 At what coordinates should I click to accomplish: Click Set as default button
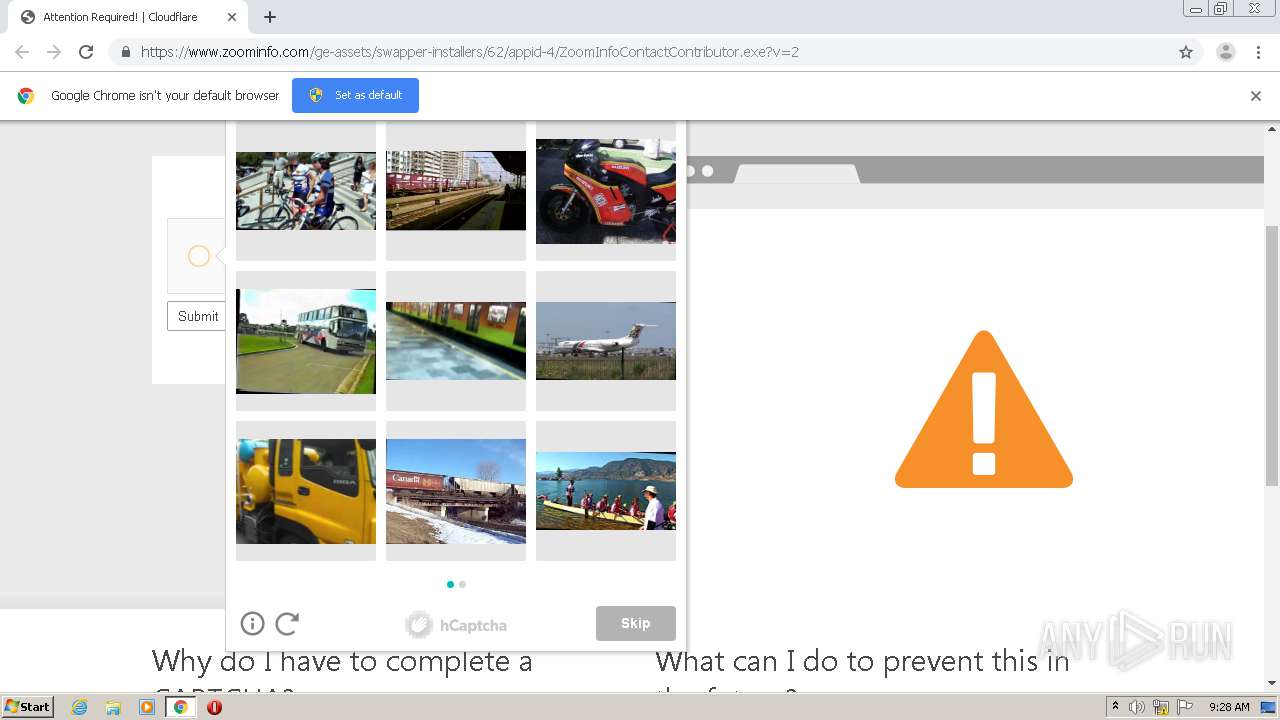tap(355, 95)
